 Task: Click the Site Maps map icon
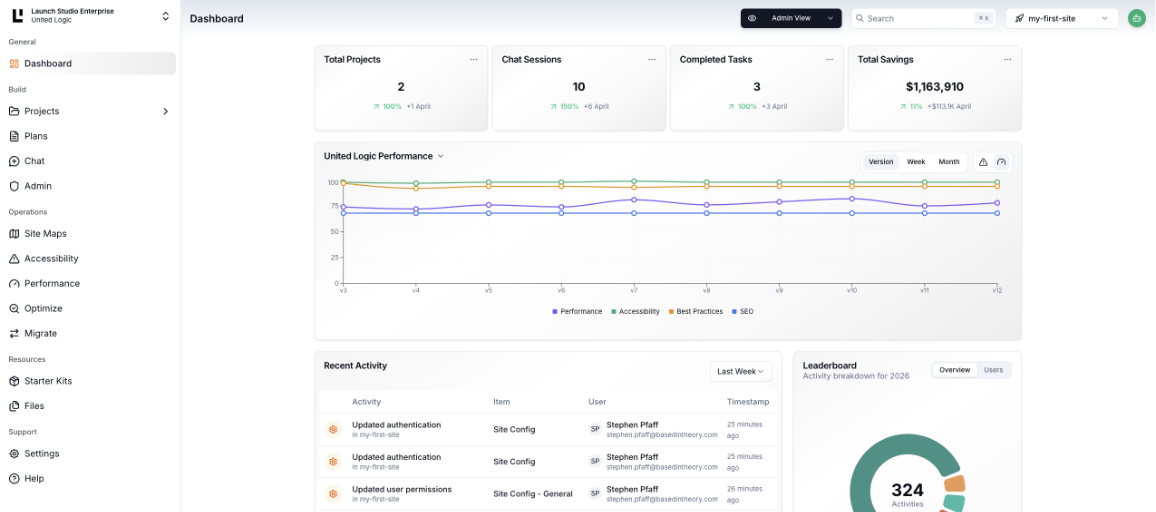14,234
